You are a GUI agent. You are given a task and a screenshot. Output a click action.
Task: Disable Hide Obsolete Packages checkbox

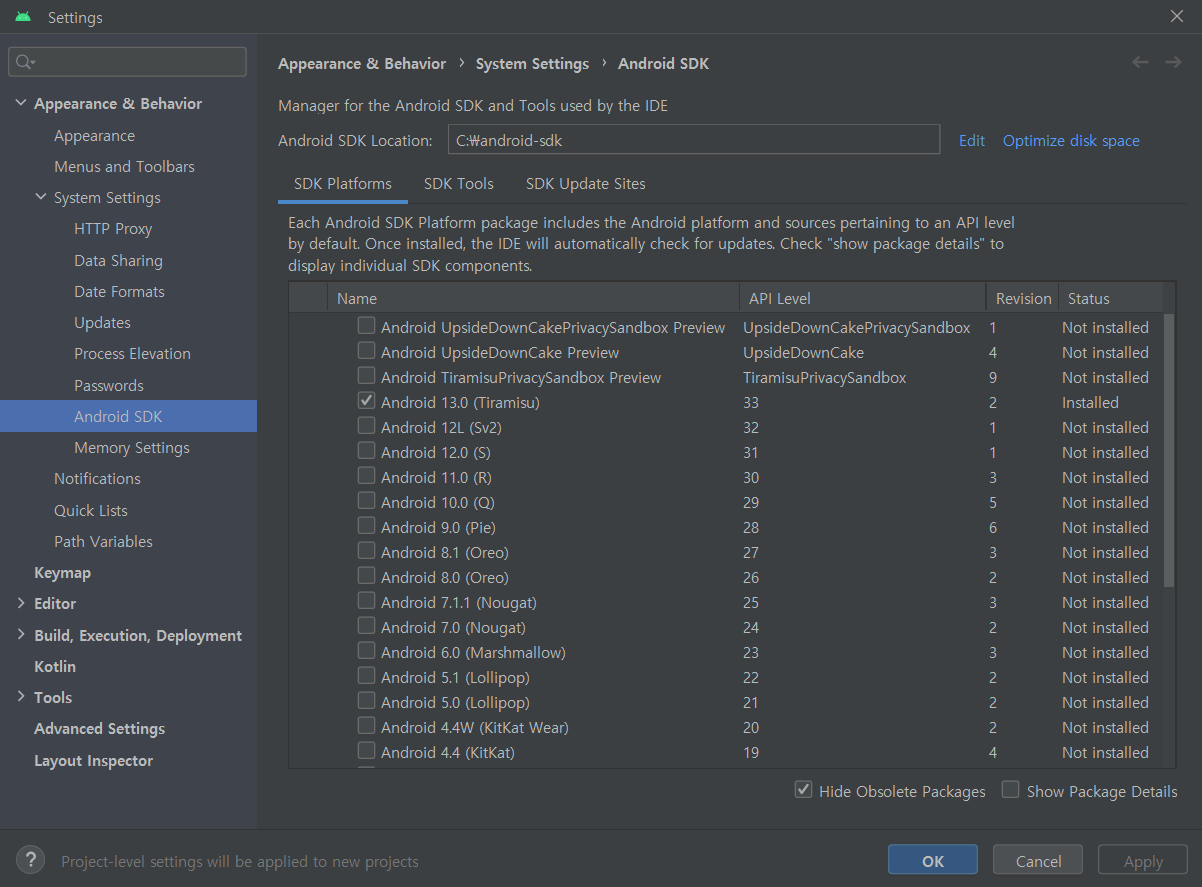[803, 790]
